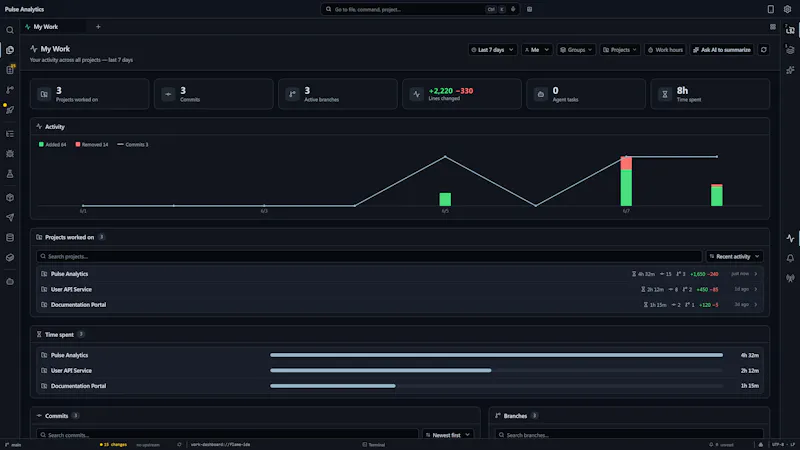
Task: Open the Projects filter dropdown
Action: (x=620, y=49)
